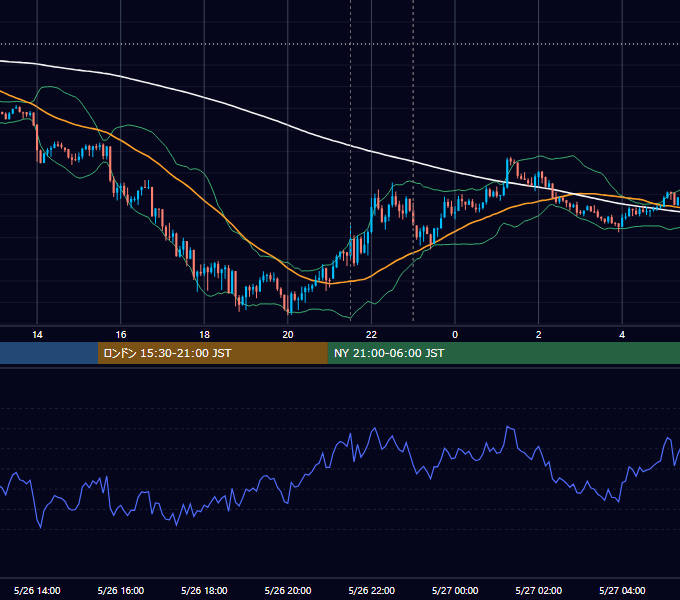Click the 5/26 22:00 date label
This screenshot has height=600, width=680.
click(372, 590)
